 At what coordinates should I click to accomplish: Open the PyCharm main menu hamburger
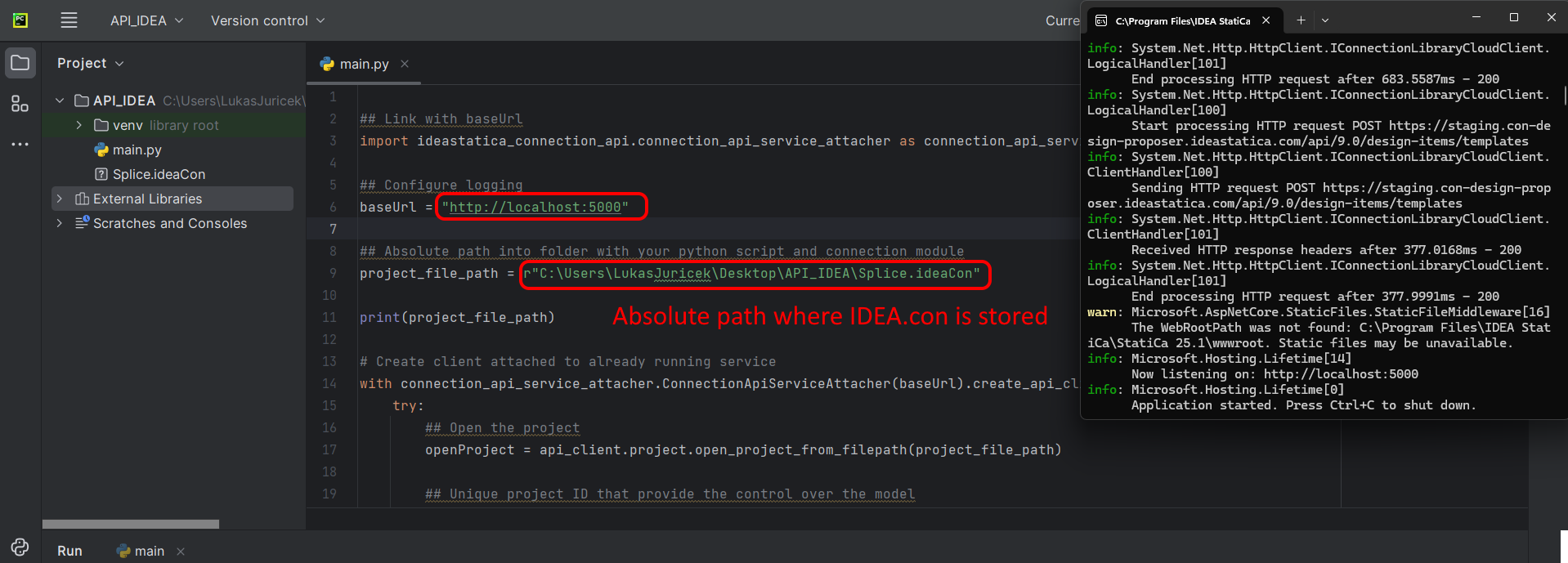69,20
